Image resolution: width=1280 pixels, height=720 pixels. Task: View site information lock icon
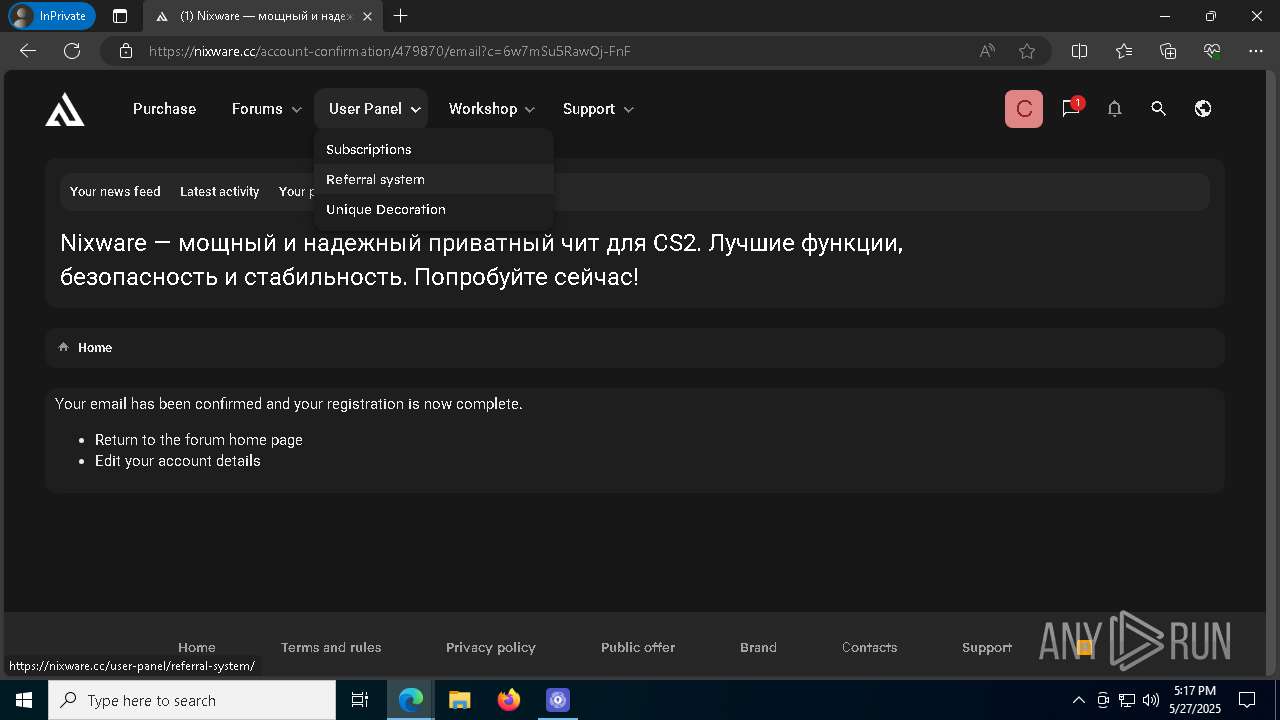click(x=126, y=51)
